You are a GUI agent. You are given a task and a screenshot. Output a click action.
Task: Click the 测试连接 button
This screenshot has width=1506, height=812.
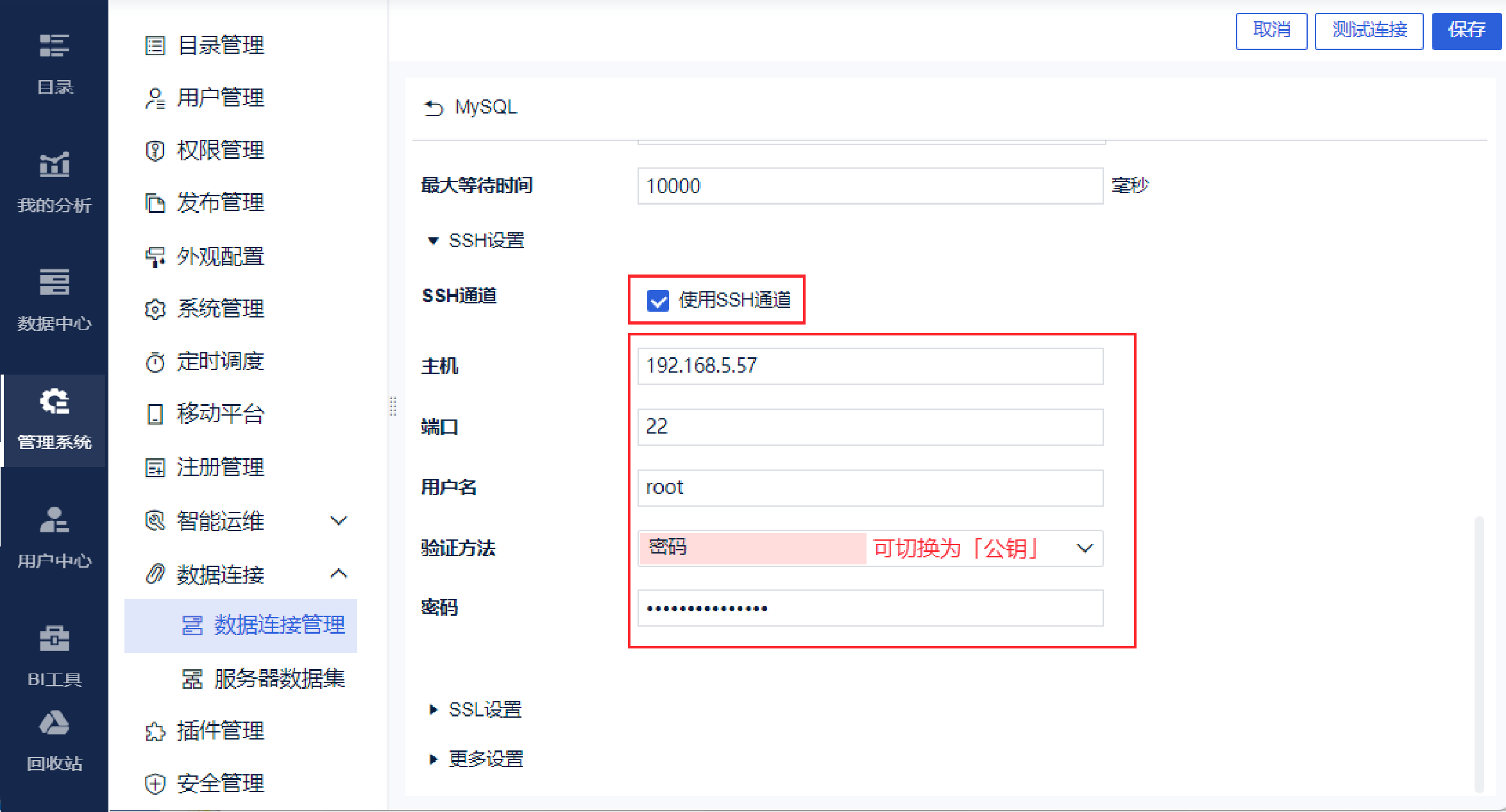point(1369,30)
